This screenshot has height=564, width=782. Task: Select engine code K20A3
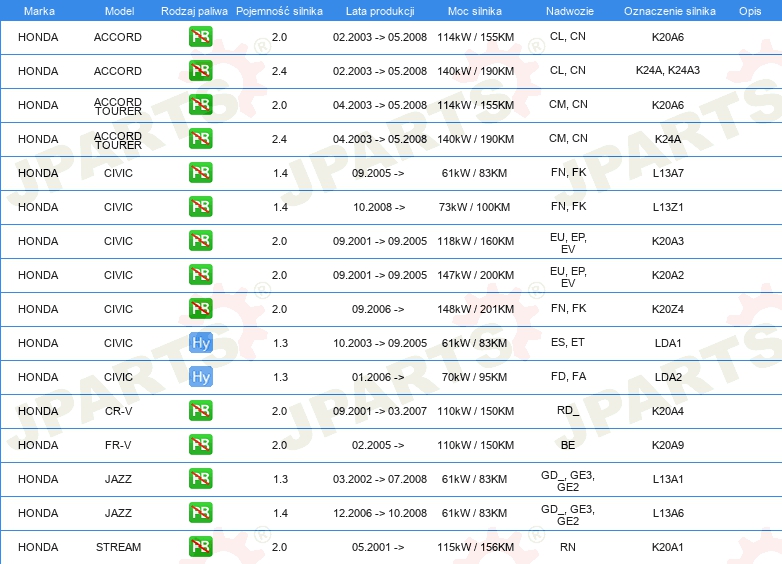coord(668,241)
